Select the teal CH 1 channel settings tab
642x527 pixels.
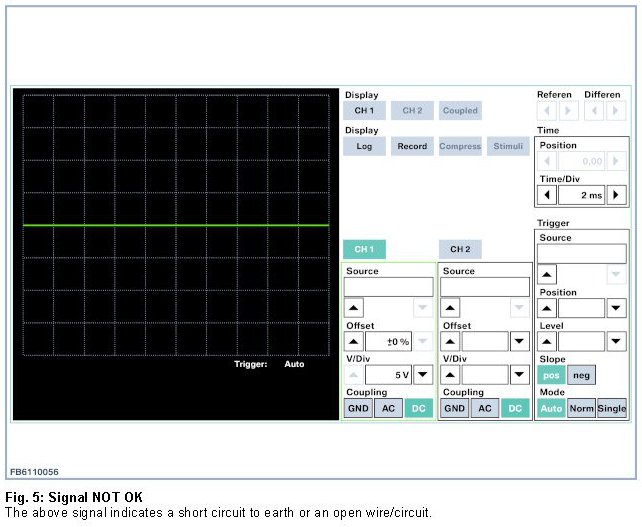coord(364,249)
